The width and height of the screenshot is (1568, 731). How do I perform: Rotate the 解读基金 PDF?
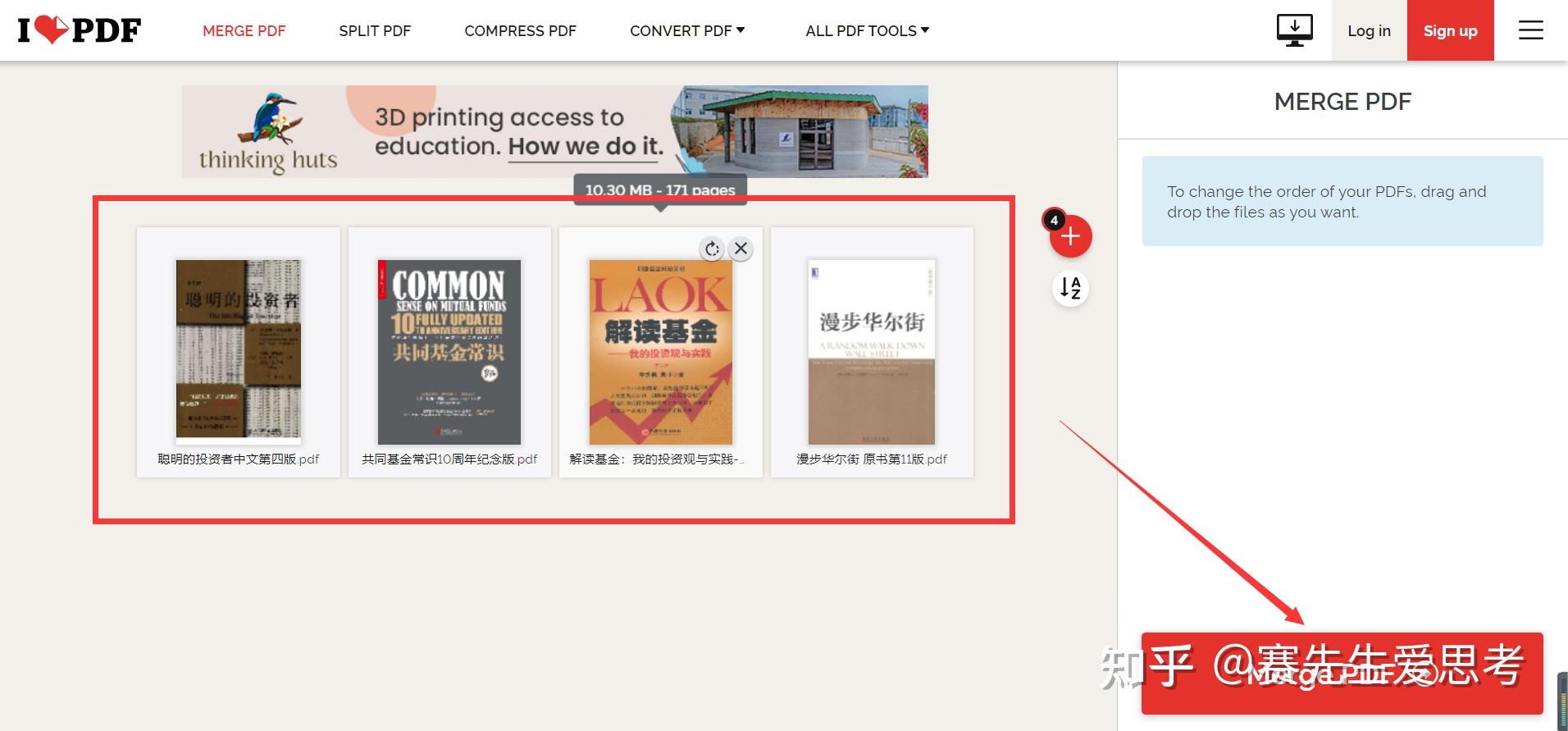click(x=712, y=249)
